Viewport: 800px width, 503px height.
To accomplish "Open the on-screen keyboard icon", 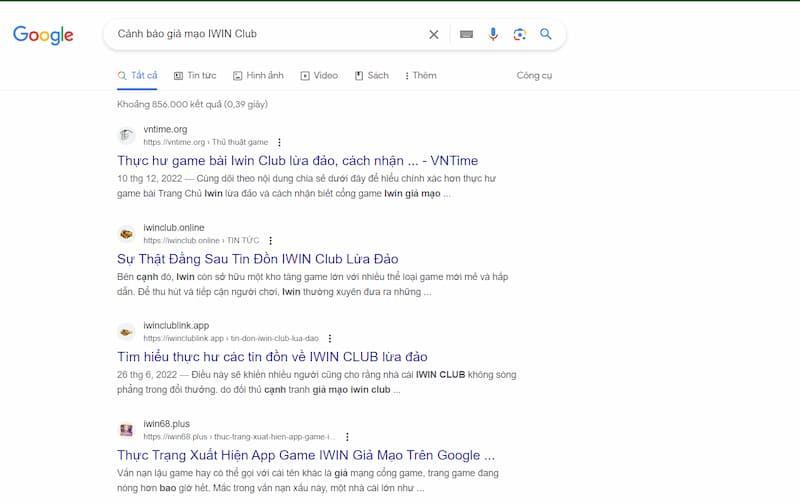I will (x=466, y=34).
